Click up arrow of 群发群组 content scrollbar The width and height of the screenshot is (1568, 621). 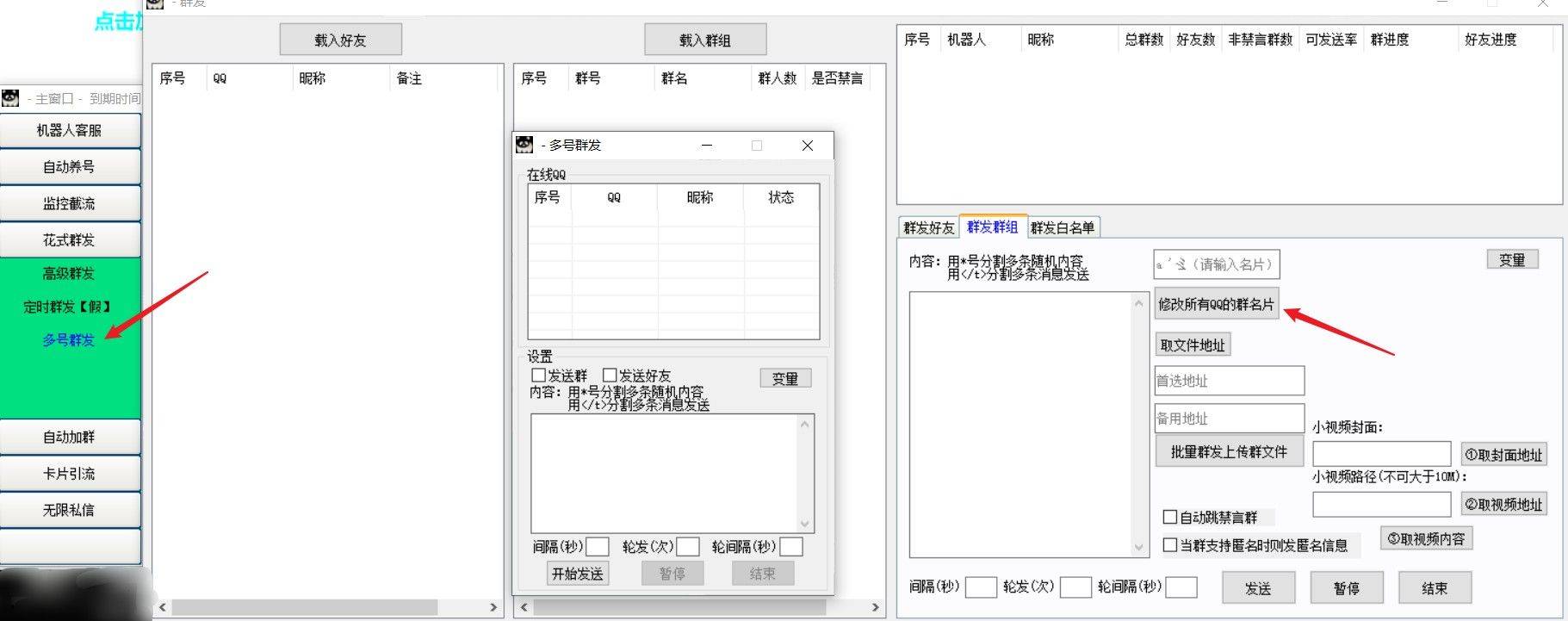click(x=1139, y=303)
